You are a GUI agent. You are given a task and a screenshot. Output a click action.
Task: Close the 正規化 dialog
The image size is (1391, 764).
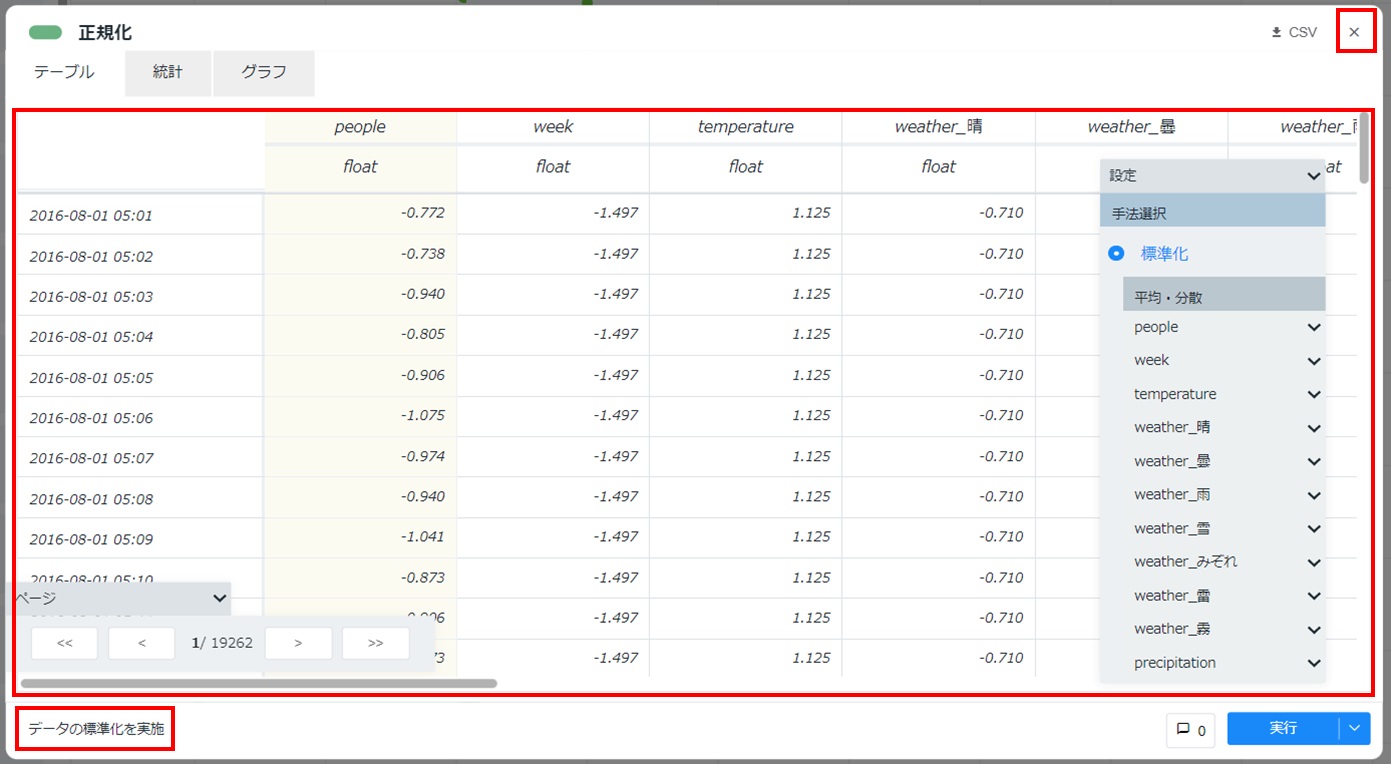[1354, 32]
